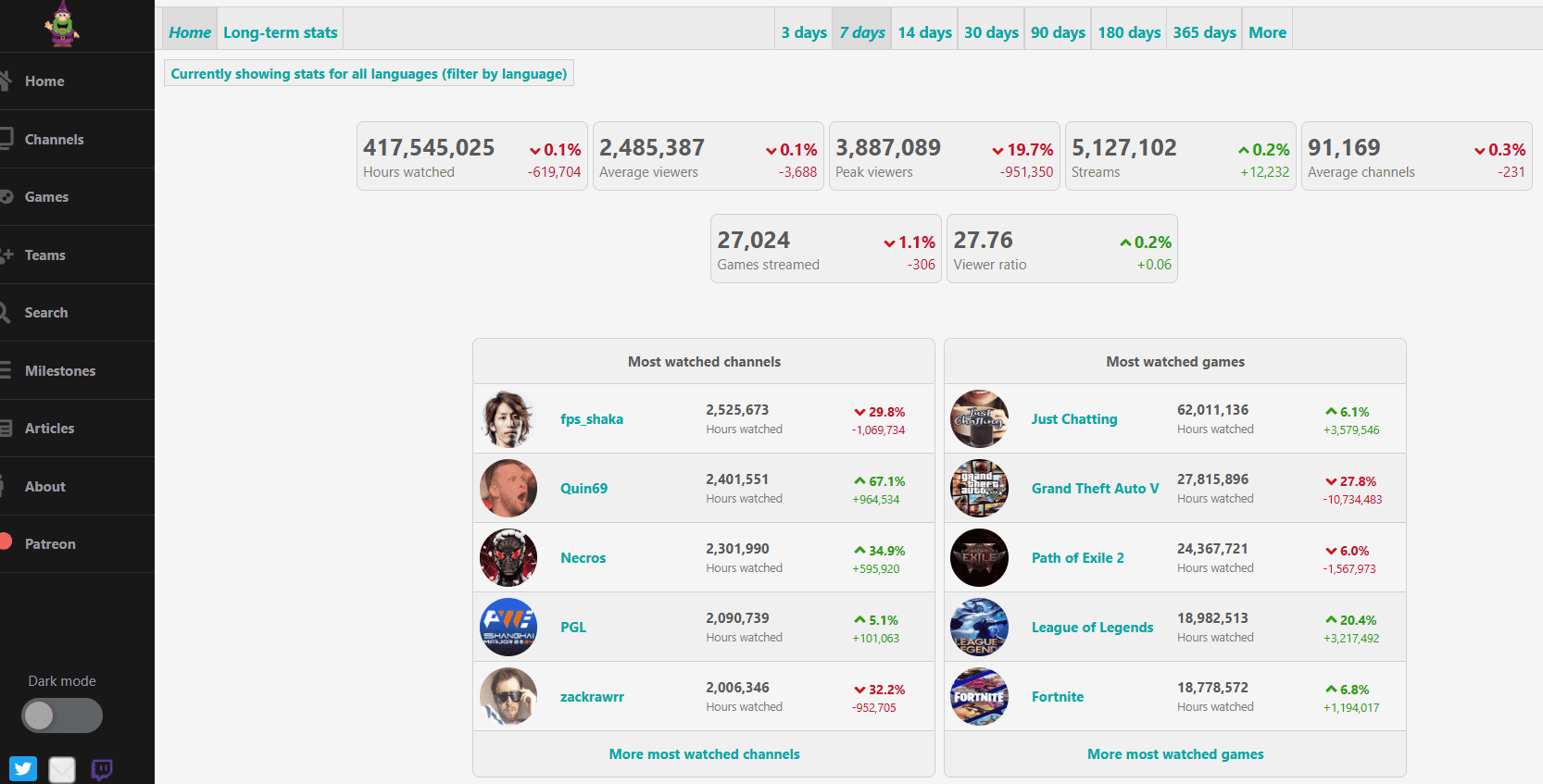Open the Just Chatting game link
Viewport: 1543px width, 784px height.
click(1074, 419)
